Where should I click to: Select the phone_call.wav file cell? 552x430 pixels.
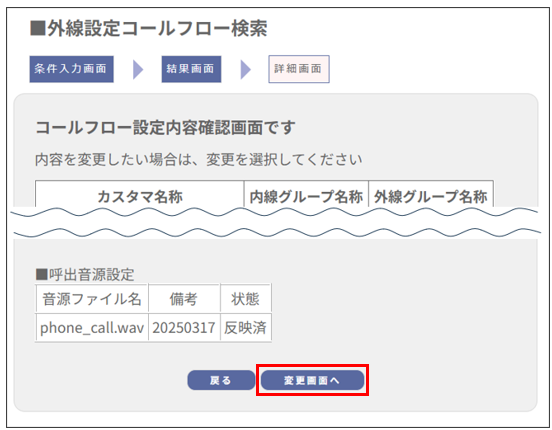[92, 328]
